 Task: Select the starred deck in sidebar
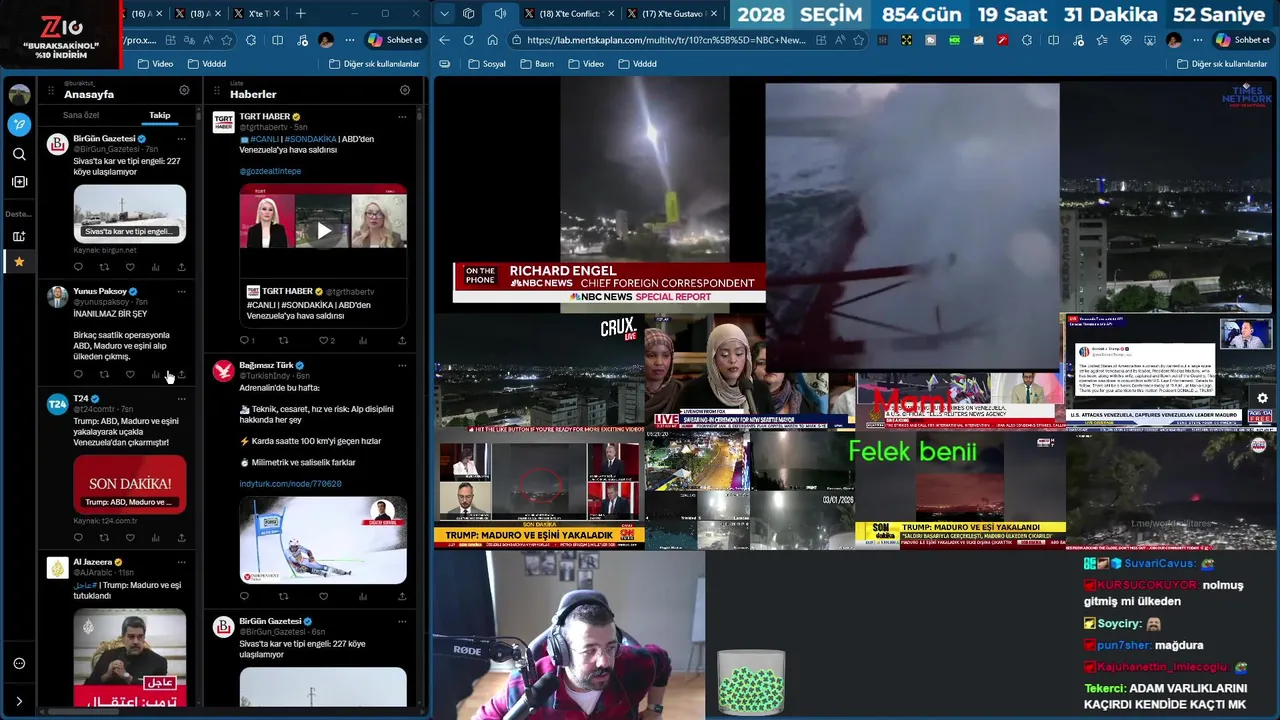[x=19, y=261]
